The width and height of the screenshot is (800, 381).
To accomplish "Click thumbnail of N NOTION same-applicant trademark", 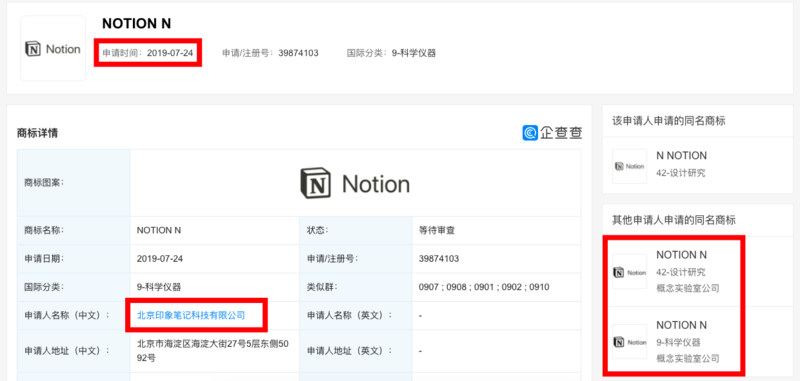I will [x=630, y=166].
